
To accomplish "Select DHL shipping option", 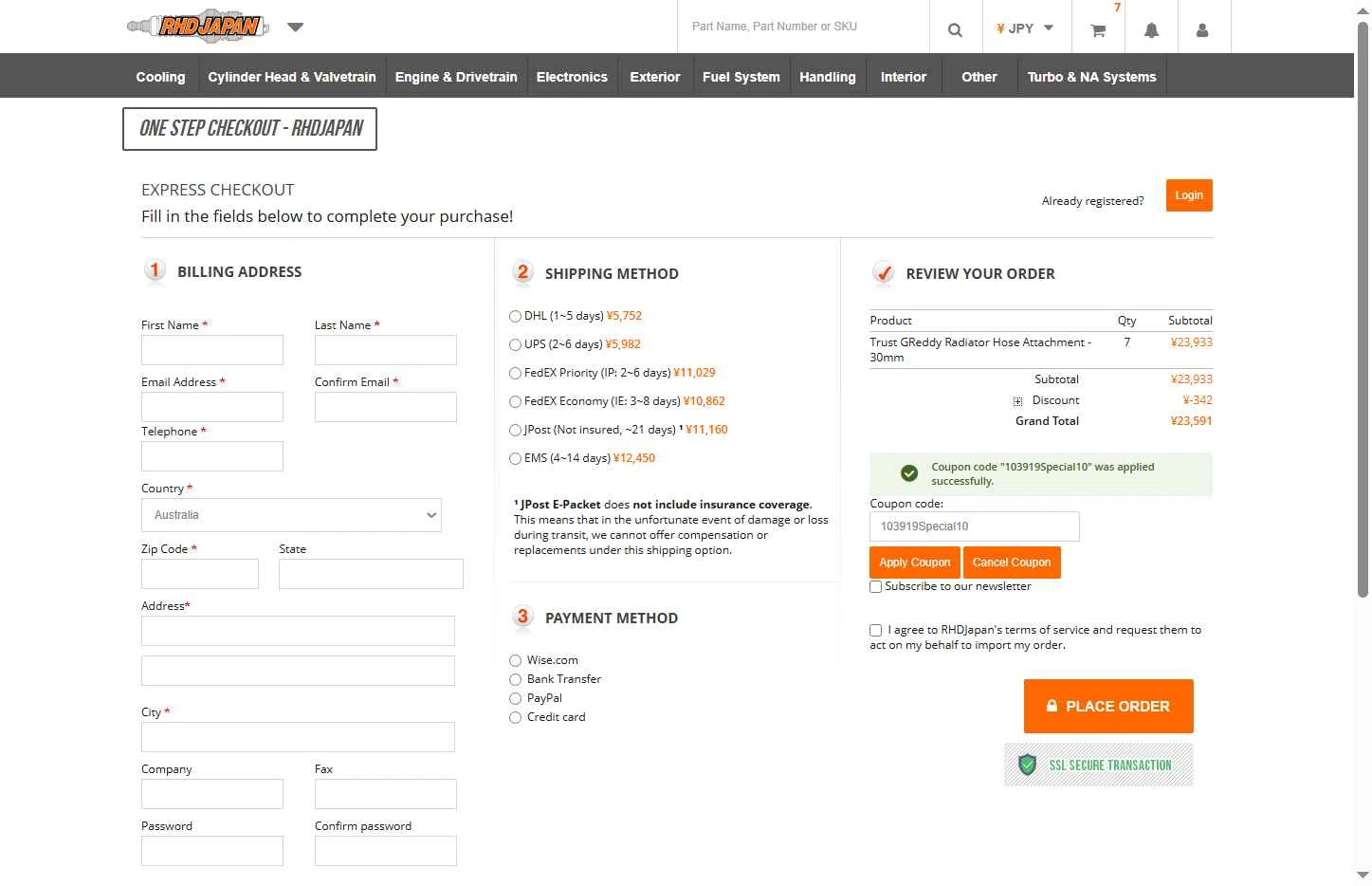I will pos(515,316).
